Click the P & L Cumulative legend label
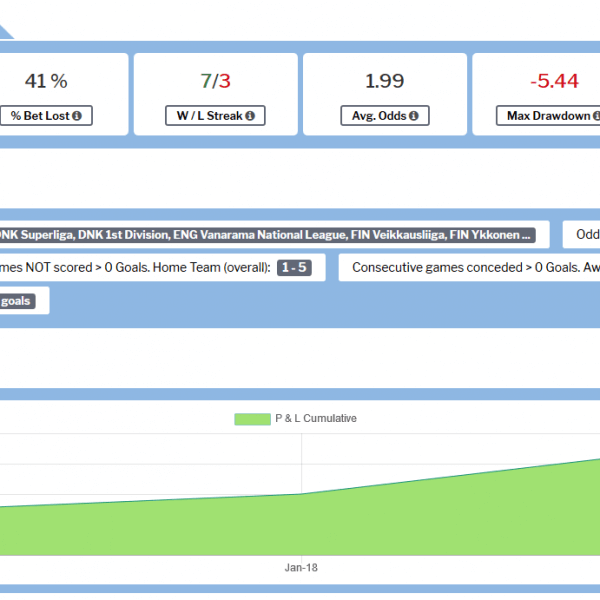 [316, 419]
